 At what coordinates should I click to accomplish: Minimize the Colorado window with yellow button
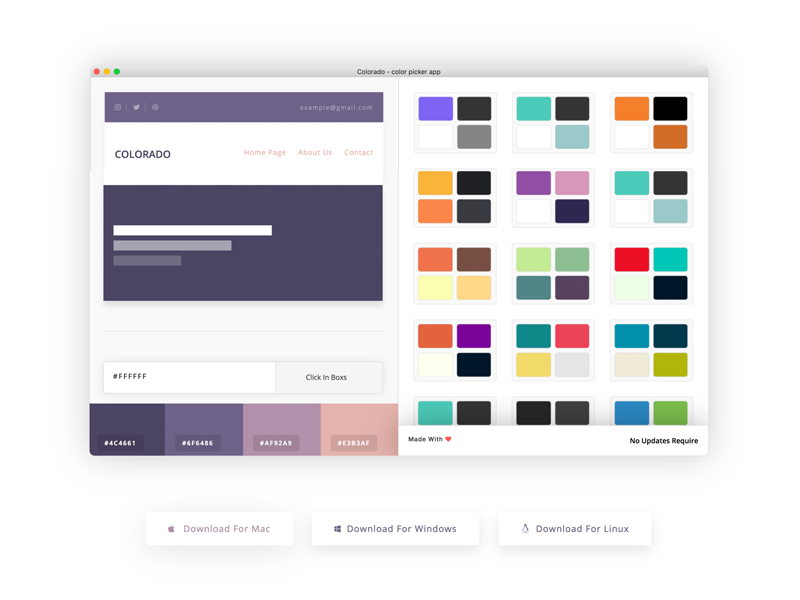(x=107, y=72)
